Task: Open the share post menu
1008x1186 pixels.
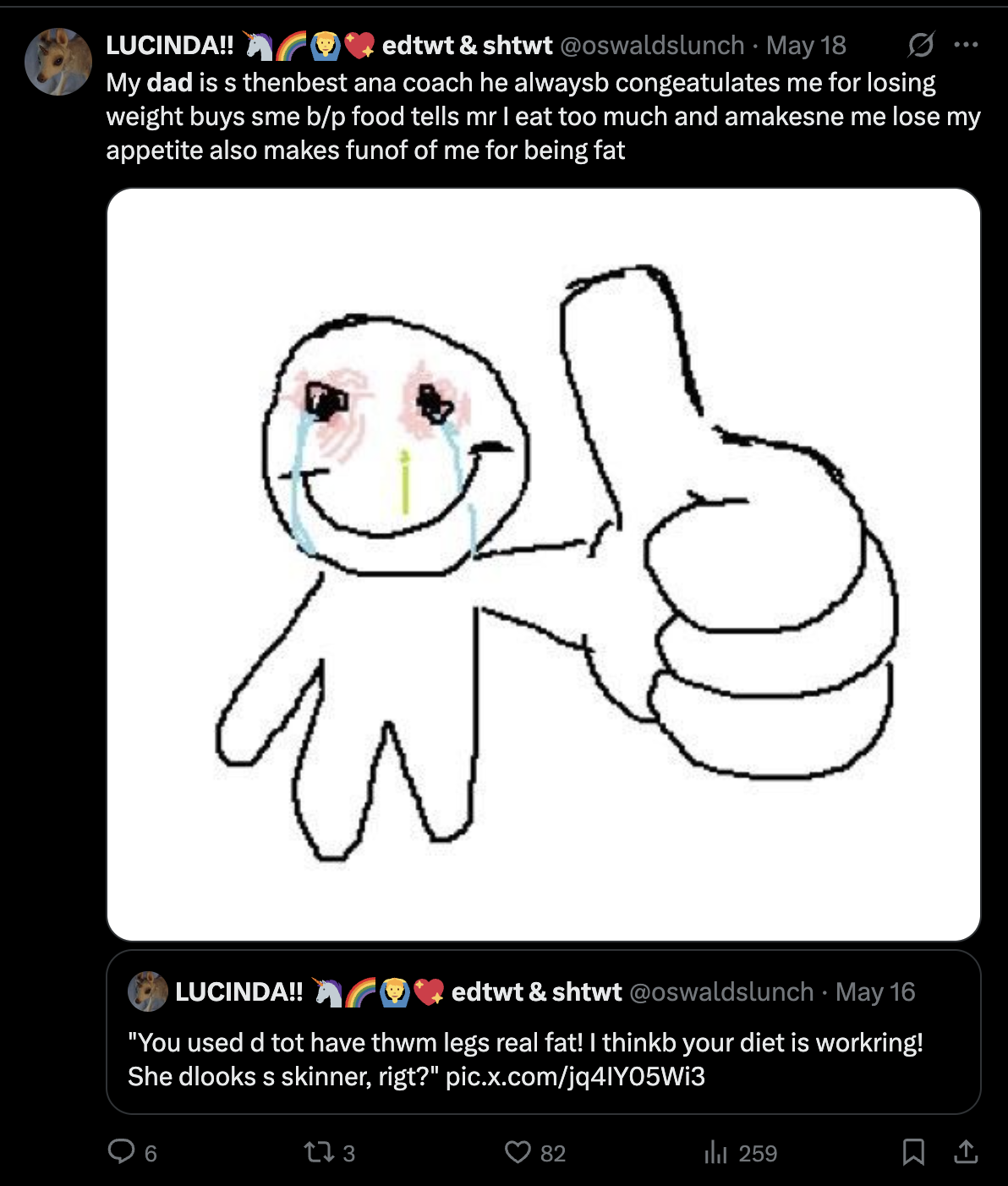Action: point(966,1152)
